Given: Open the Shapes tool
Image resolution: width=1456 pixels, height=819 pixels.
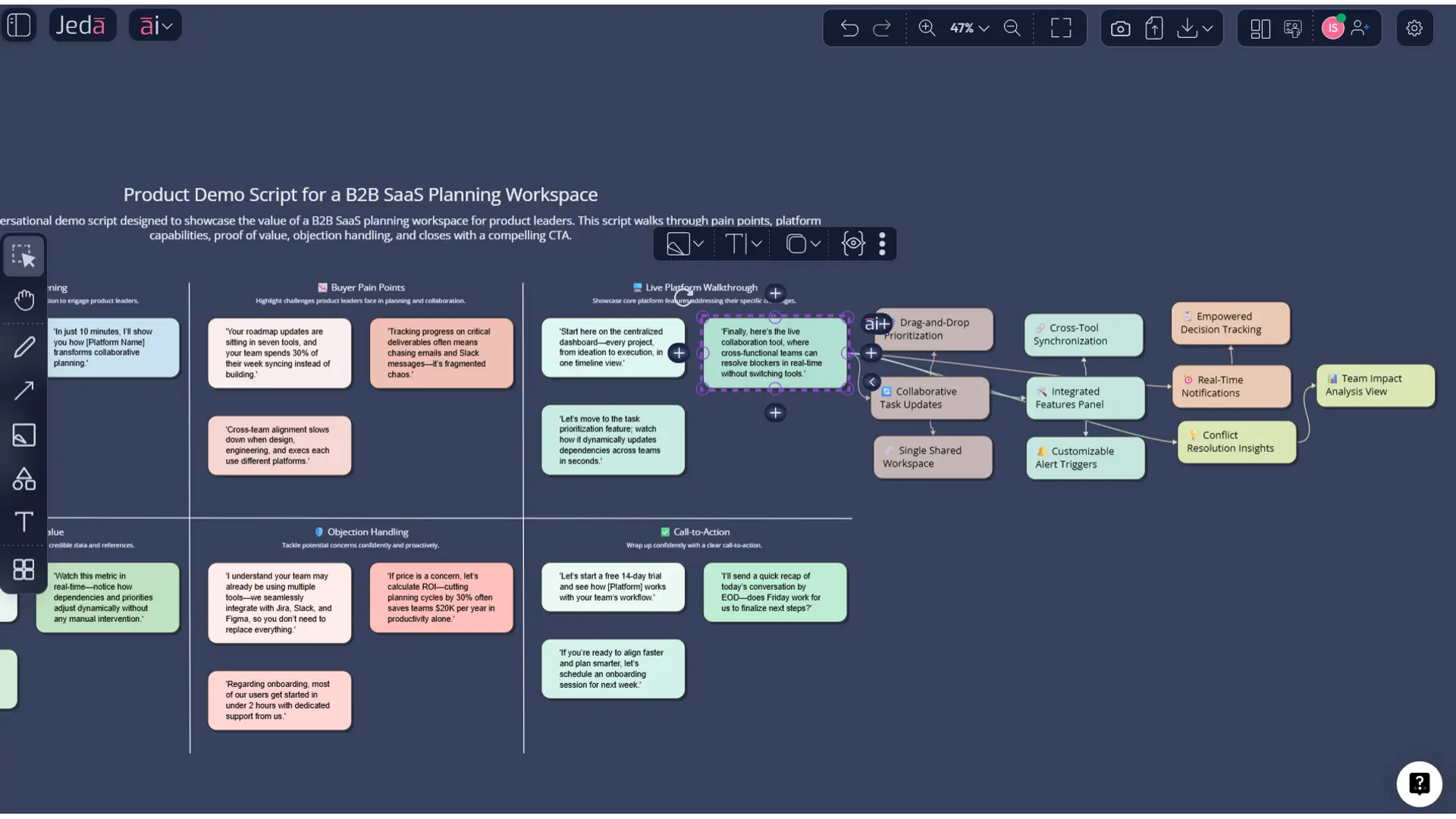Looking at the screenshot, I should point(24,478).
